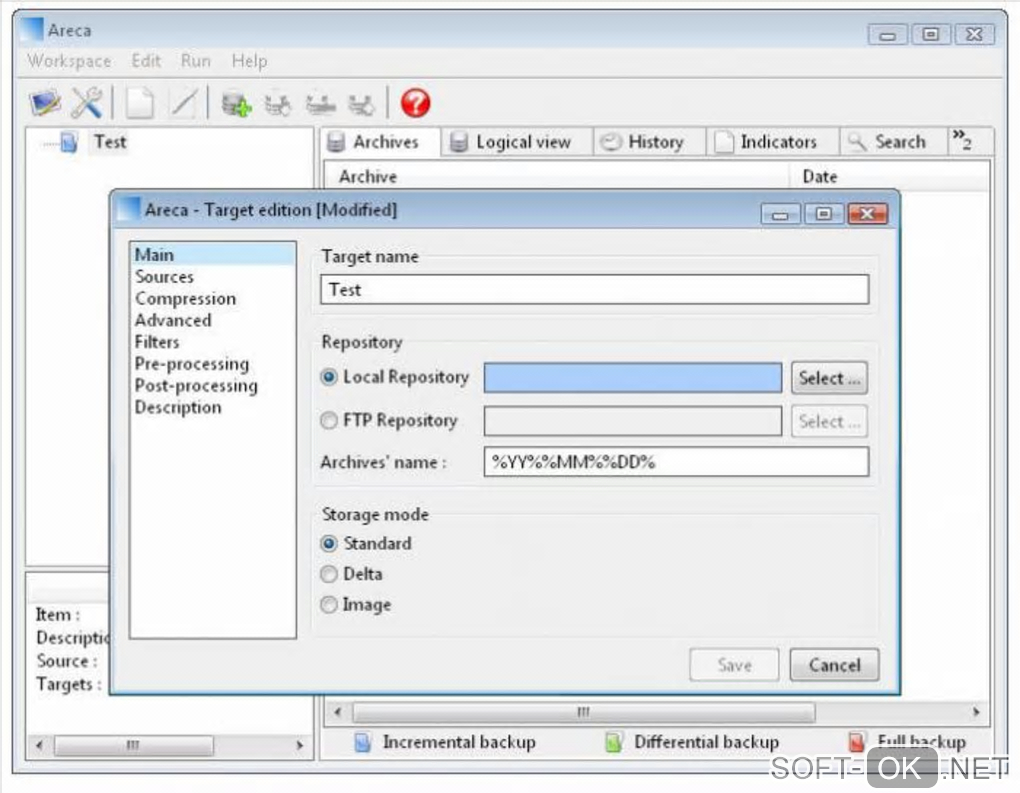Open the Advanced settings page
Viewport: 1020px width, 793px height.
173,320
